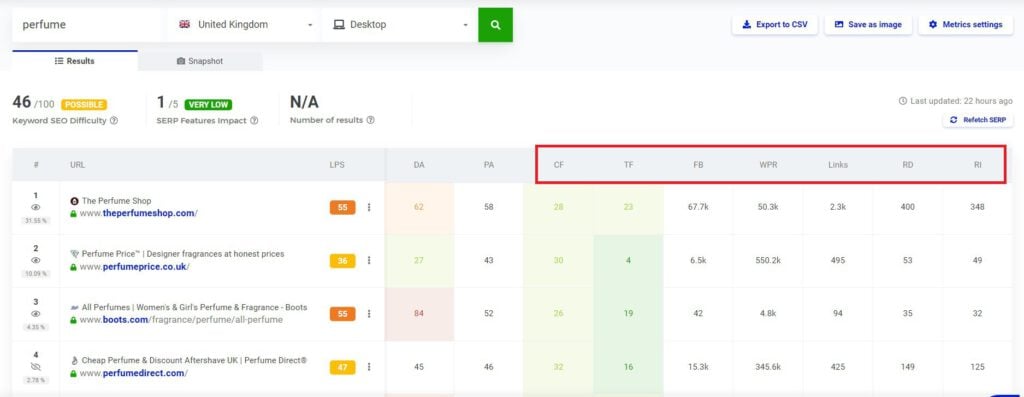Image resolution: width=1024 pixels, height=397 pixels.
Task: Toggle eye icon for result row 2
Action: click(36, 260)
